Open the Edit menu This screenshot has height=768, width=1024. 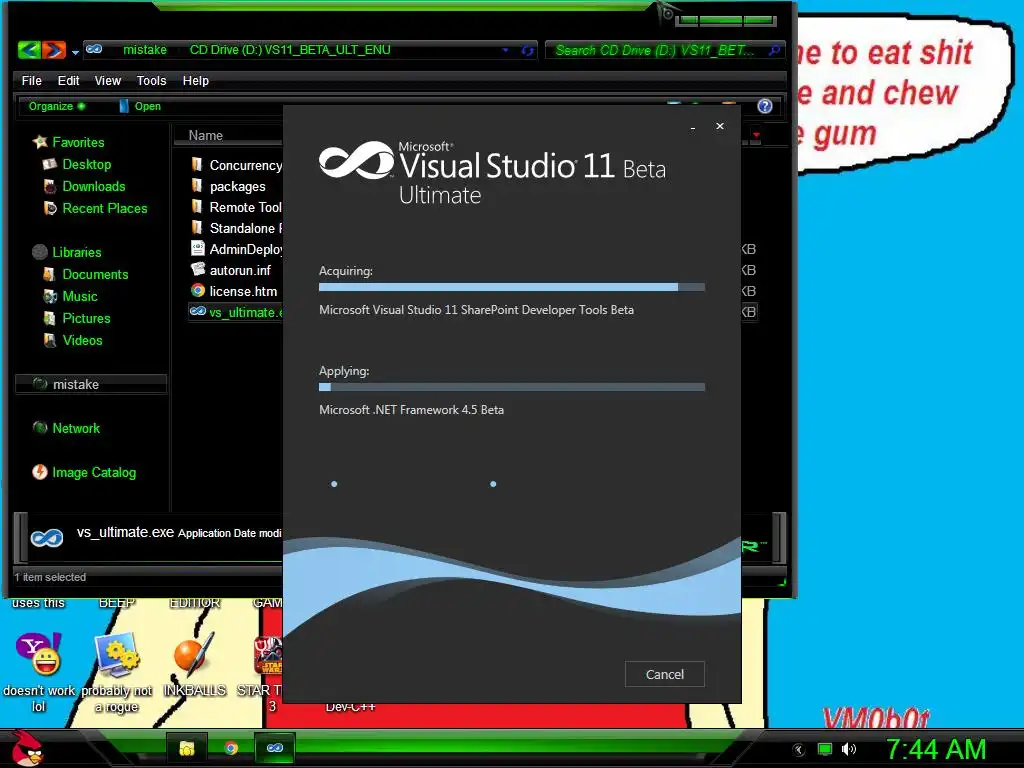click(x=69, y=80)
